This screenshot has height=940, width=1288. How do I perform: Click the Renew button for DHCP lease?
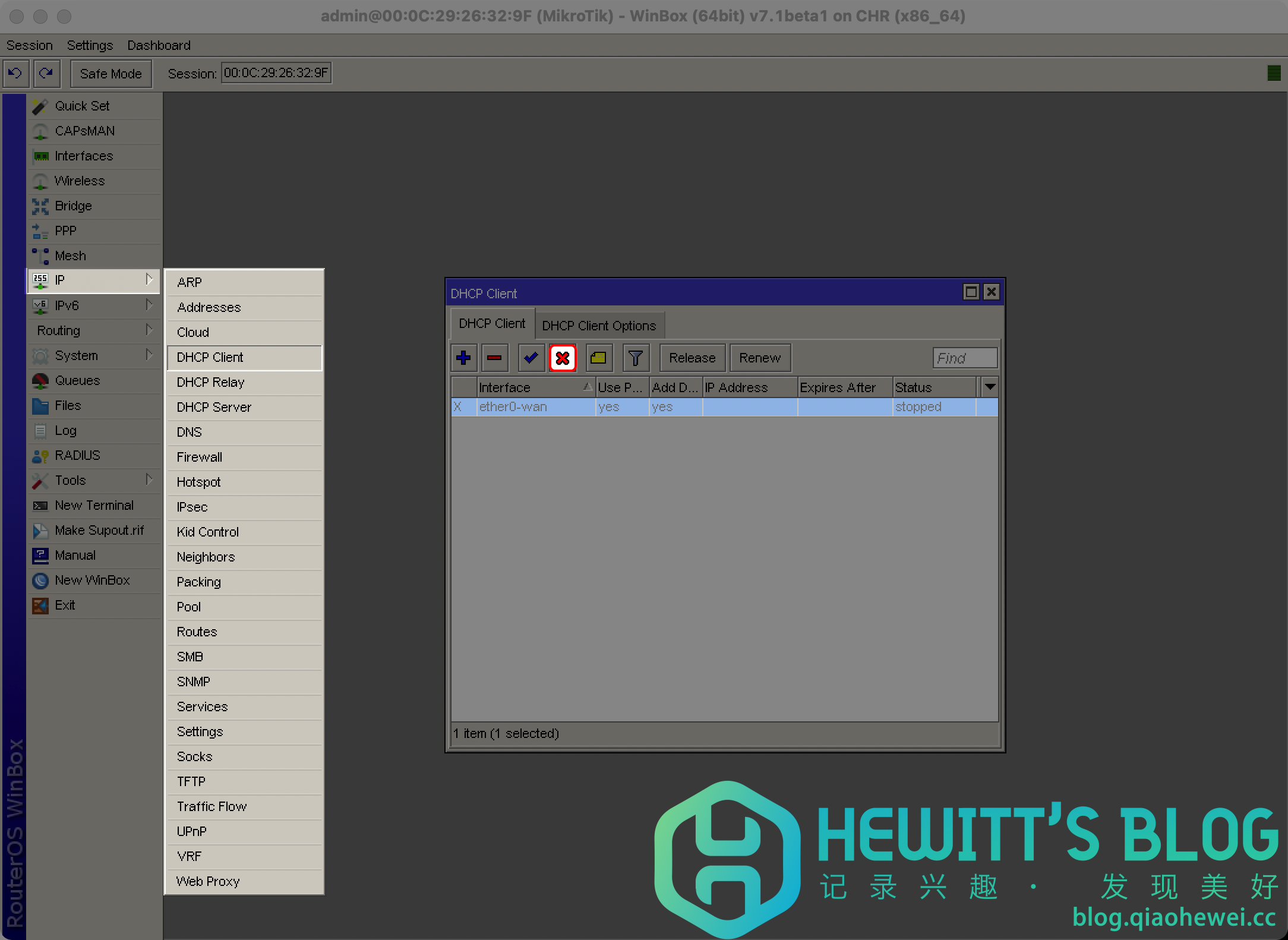pos(759,358)
